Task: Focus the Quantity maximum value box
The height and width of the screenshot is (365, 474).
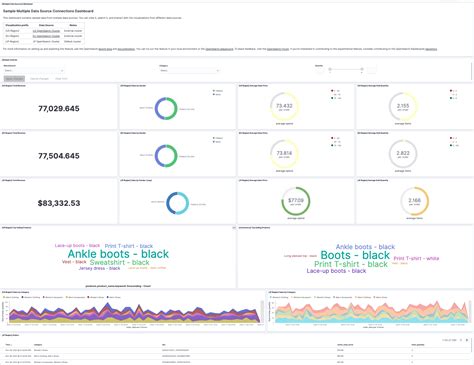Action: tap(371, 70)
